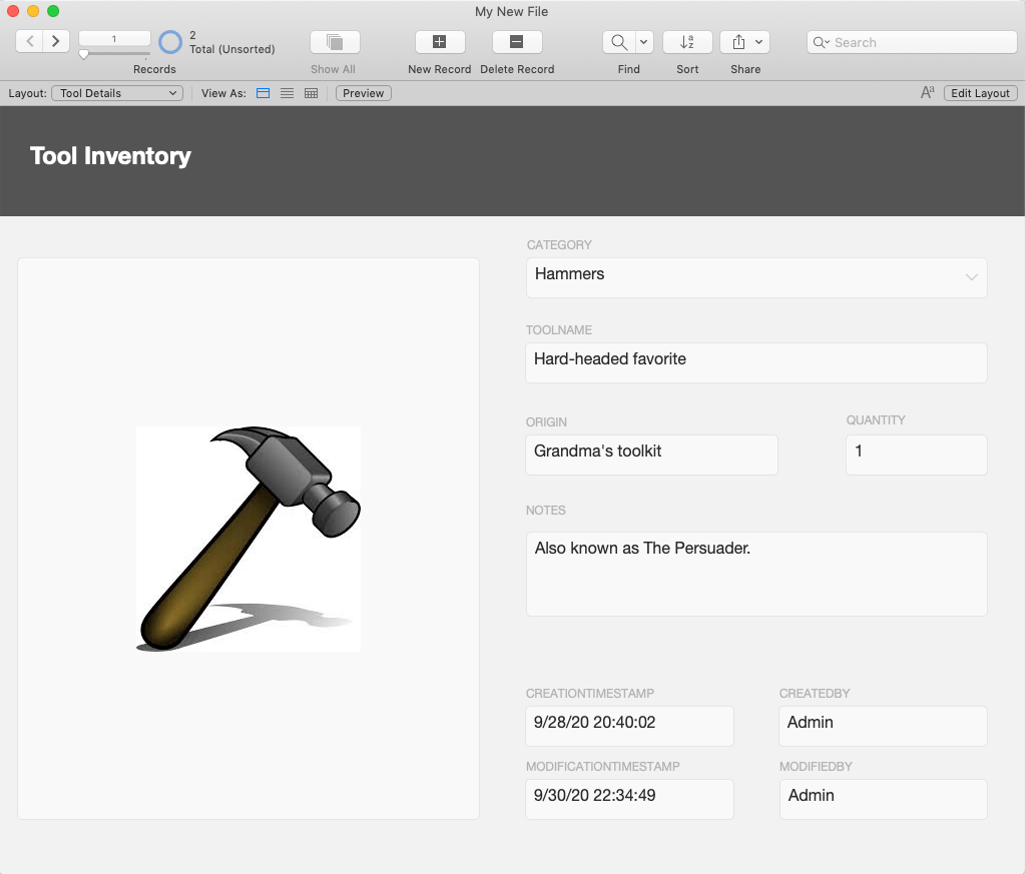Click the hammer image in container

point(248,539)
